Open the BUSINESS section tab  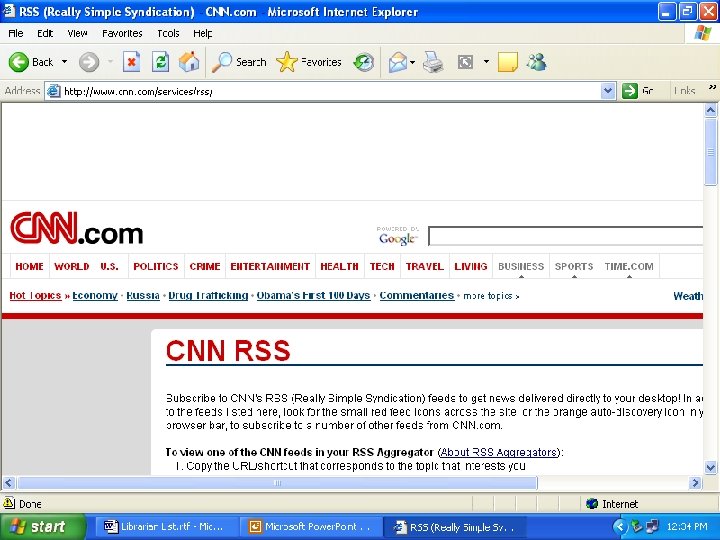click(521, 266)
